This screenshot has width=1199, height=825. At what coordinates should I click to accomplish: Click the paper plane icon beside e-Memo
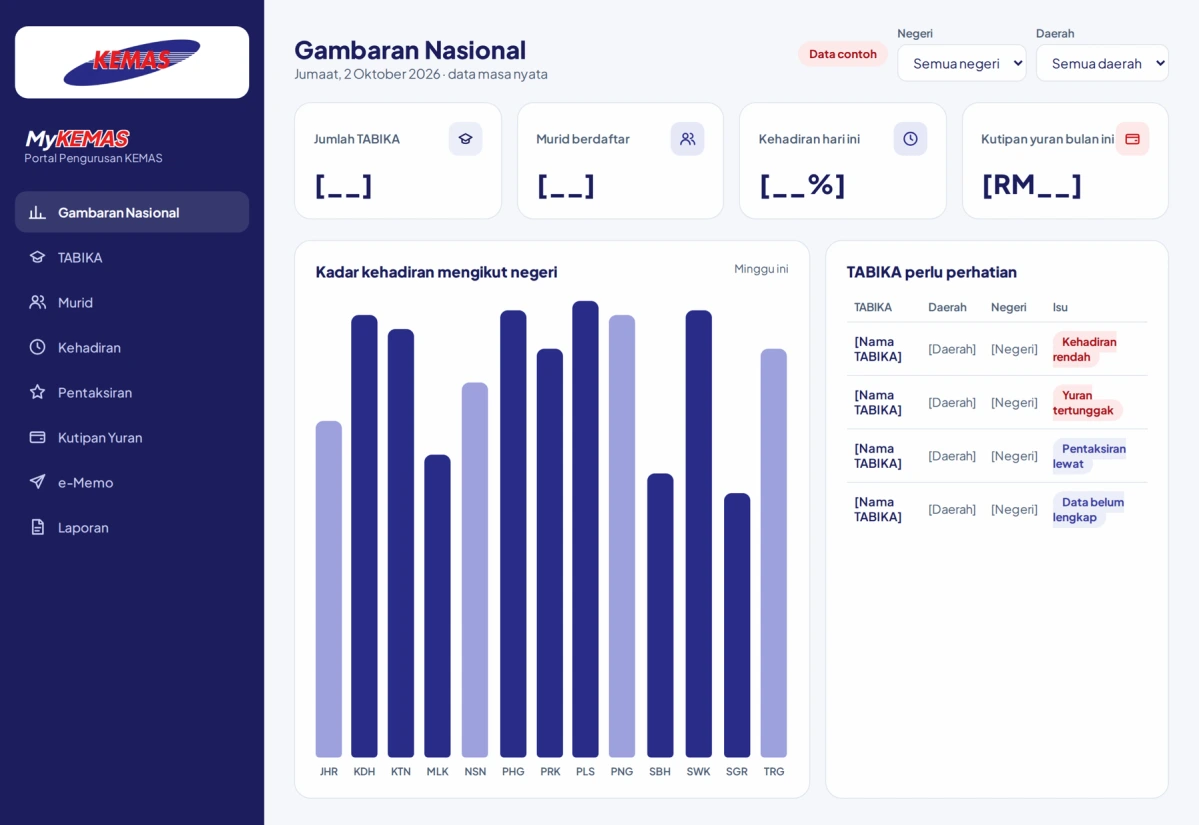click(x=37, y=482)
